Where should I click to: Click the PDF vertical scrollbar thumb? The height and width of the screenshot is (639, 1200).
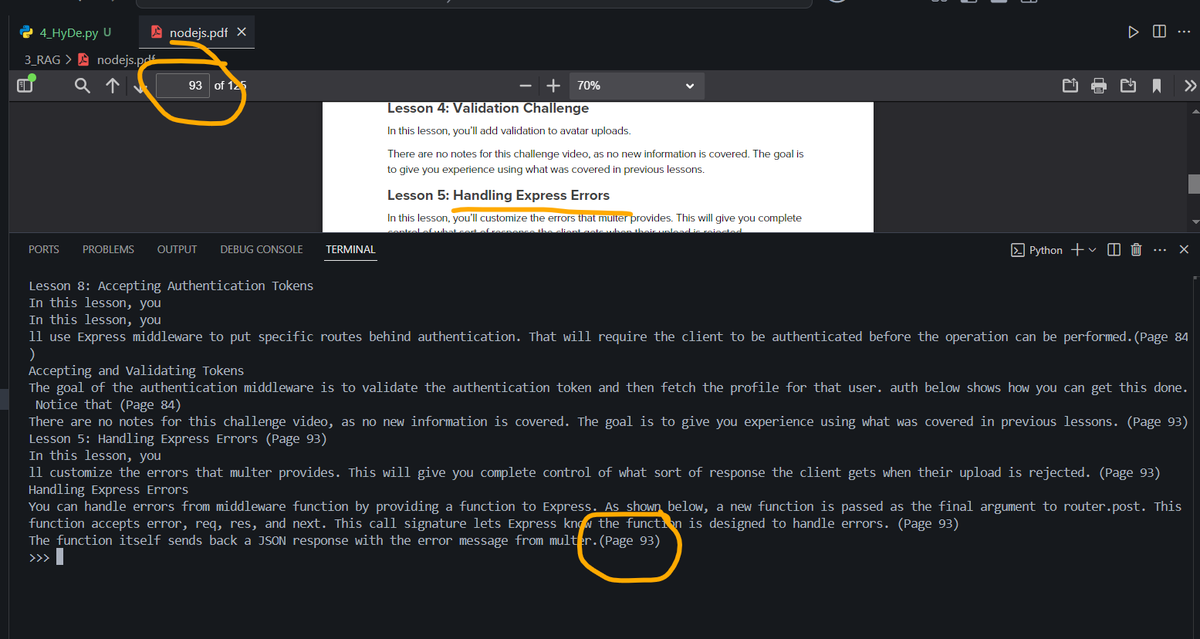click(x=1192, y=185)
